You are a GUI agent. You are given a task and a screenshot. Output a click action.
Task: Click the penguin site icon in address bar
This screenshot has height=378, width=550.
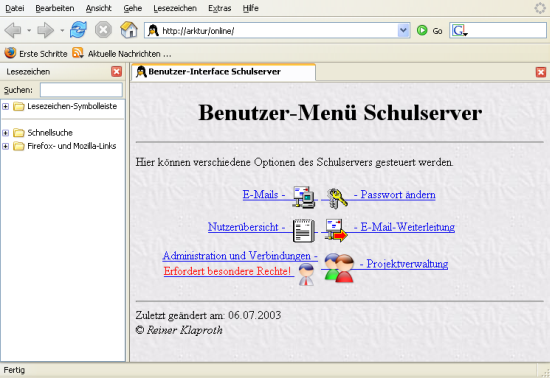pyautogui.click(x=153, y=31)
